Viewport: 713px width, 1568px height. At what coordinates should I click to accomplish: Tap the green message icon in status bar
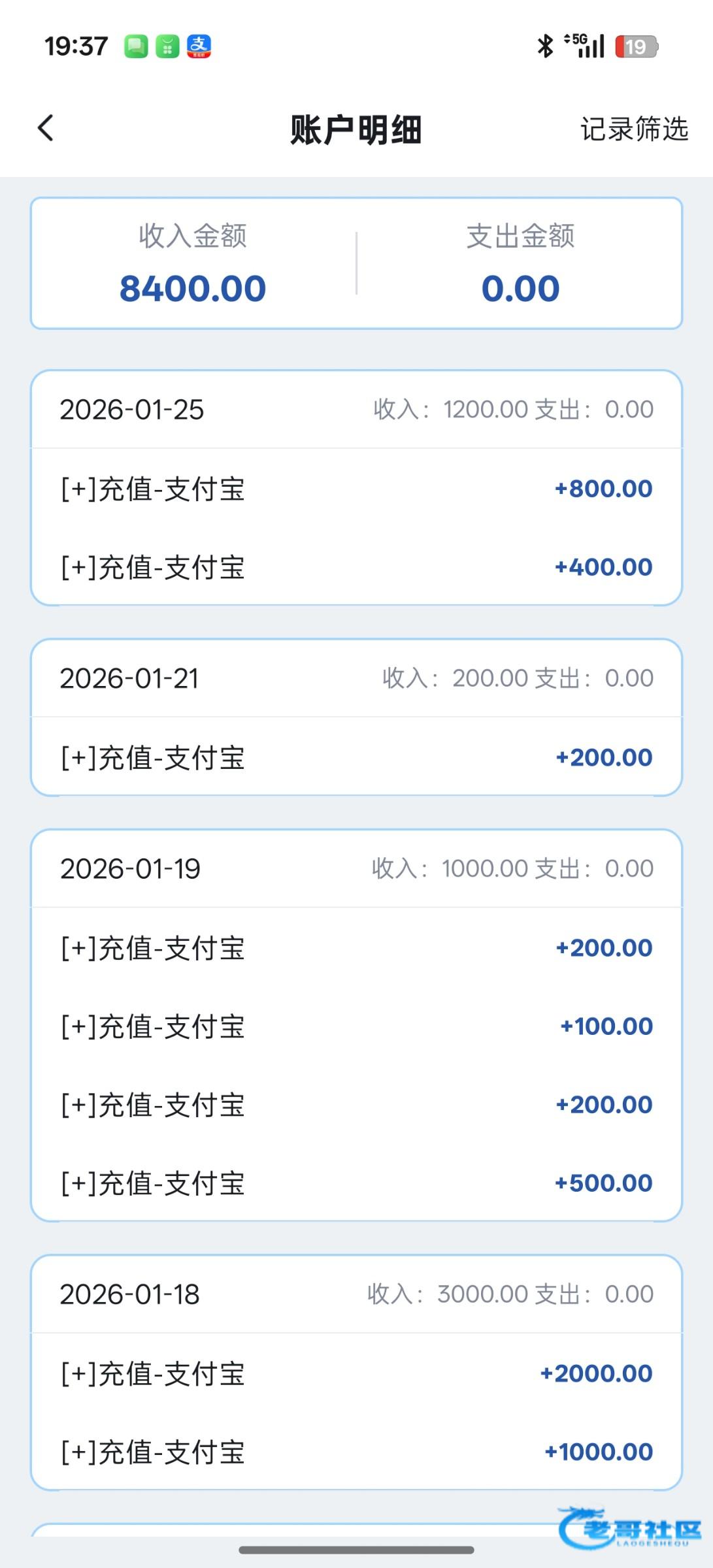pos(136,46)
